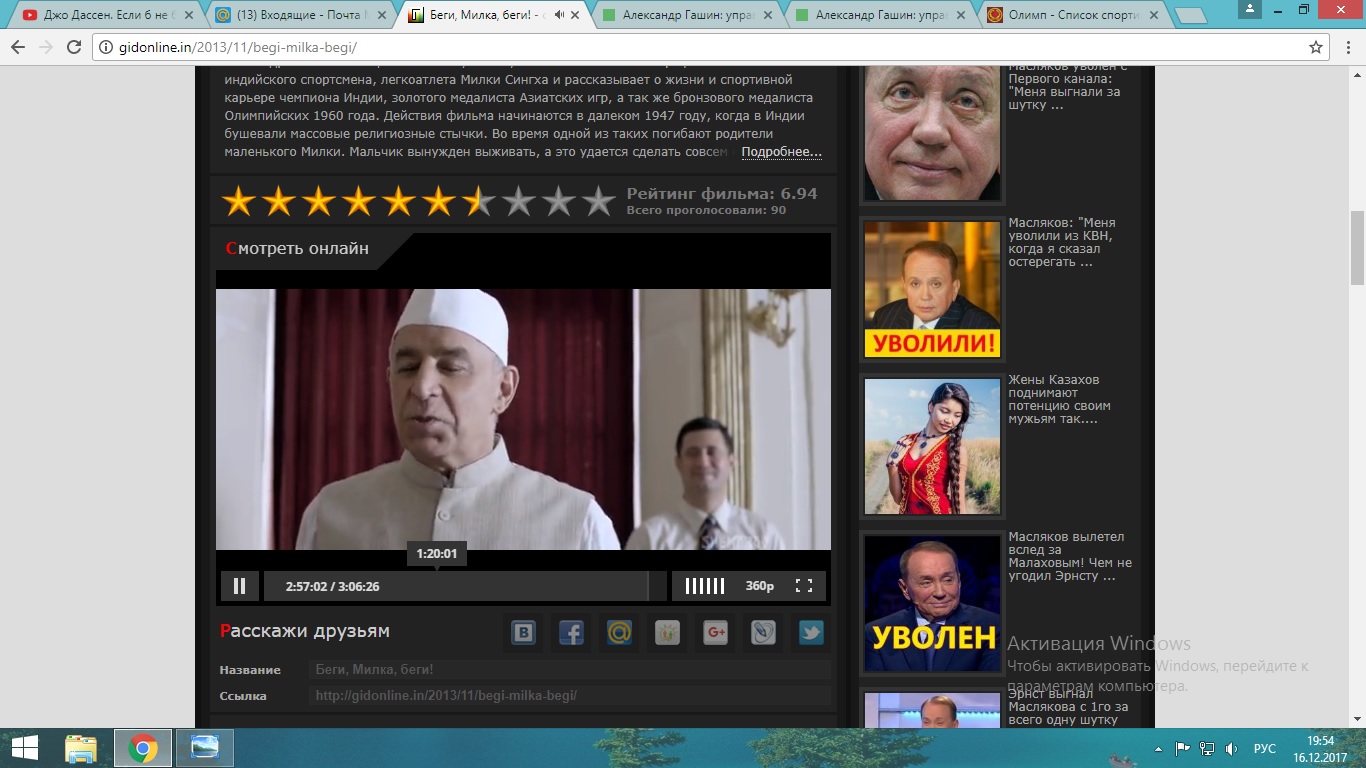Image resolution: width=1366 pixels, height=768 pixels.
Task: Click the 'Подробнее...' link
Action: click(x=781, y=152)
